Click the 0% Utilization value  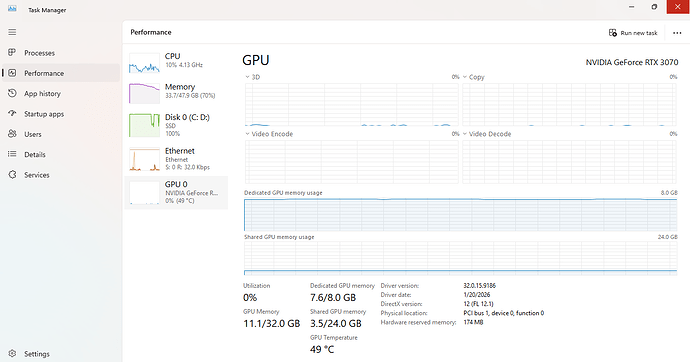[250, 298]
